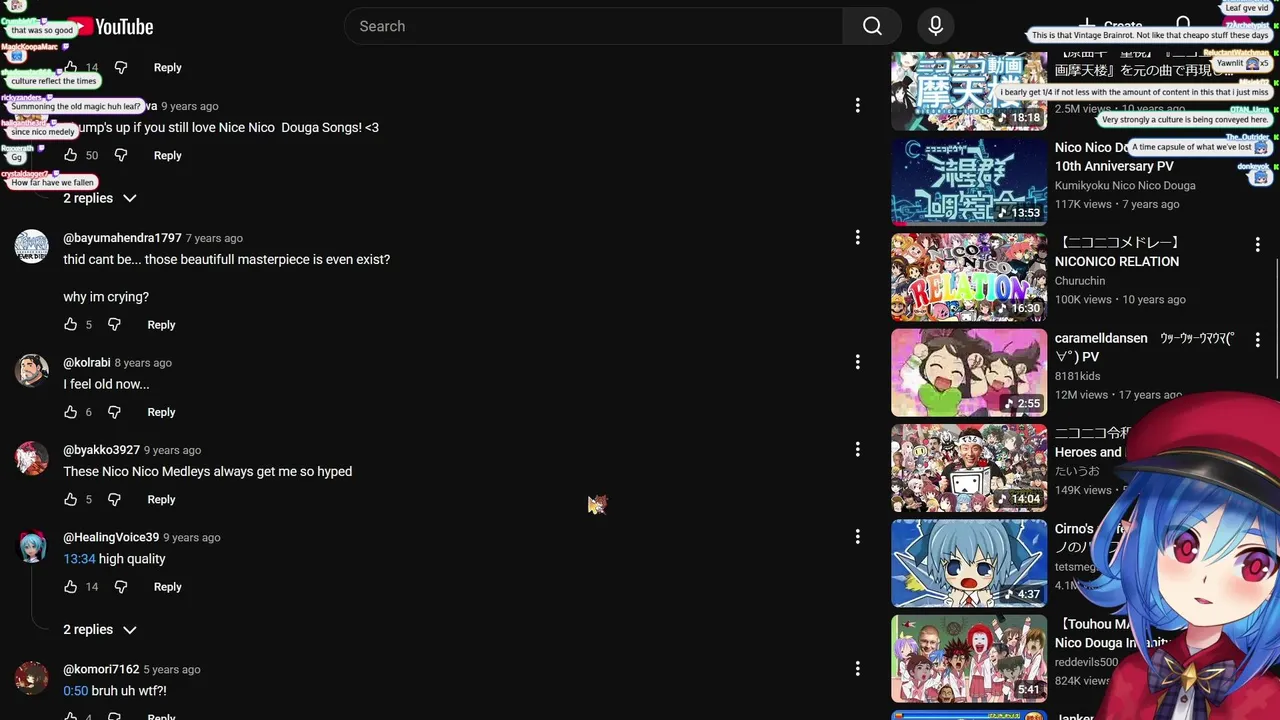Dislike the 'Nice Nico Douga Songs' comment
The height and width of the screenshot is (720, 1280).
click(121, 155)
